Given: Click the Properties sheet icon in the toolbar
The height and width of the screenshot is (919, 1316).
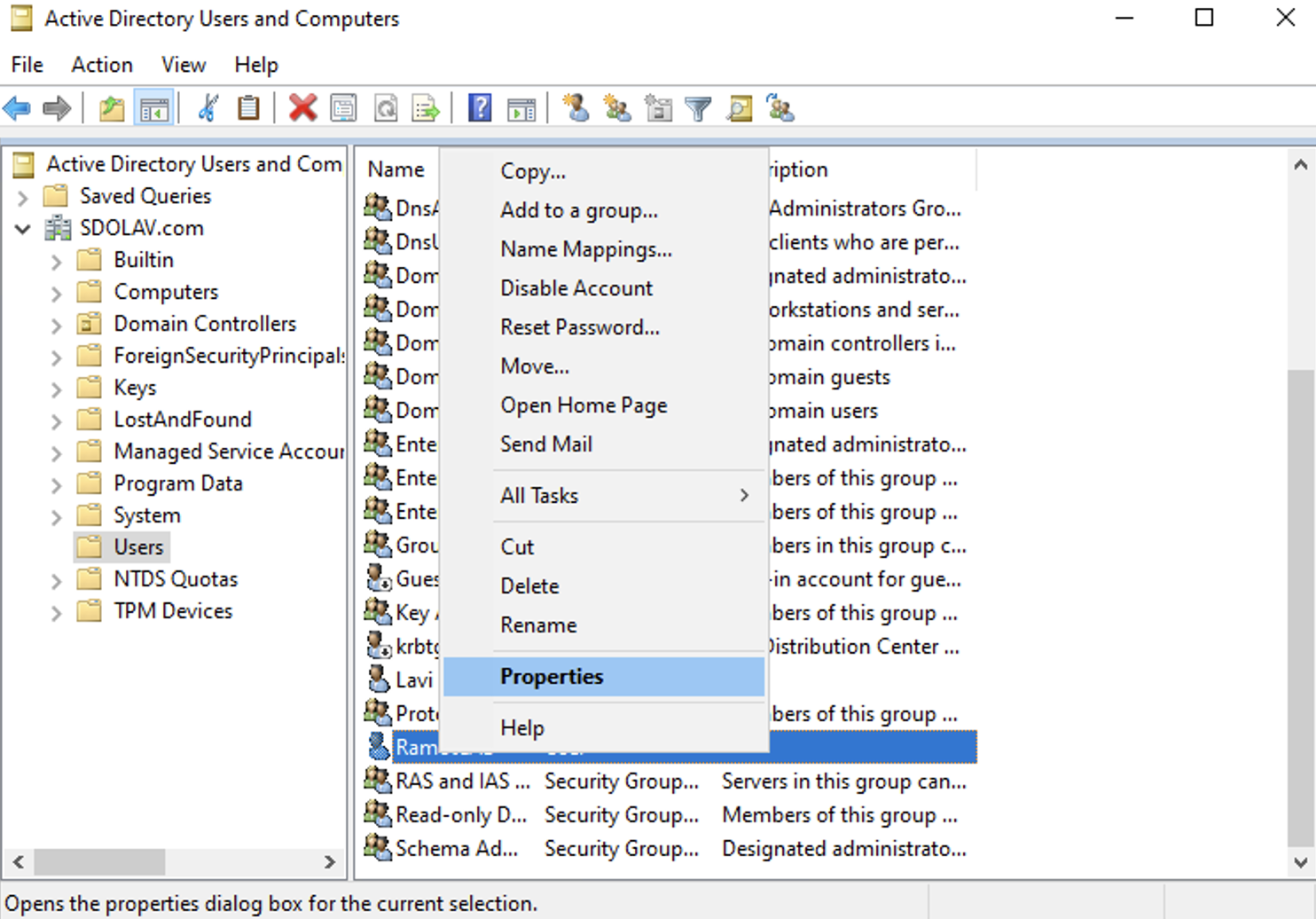Looking at the screenshot, I should tap(343, 108).
